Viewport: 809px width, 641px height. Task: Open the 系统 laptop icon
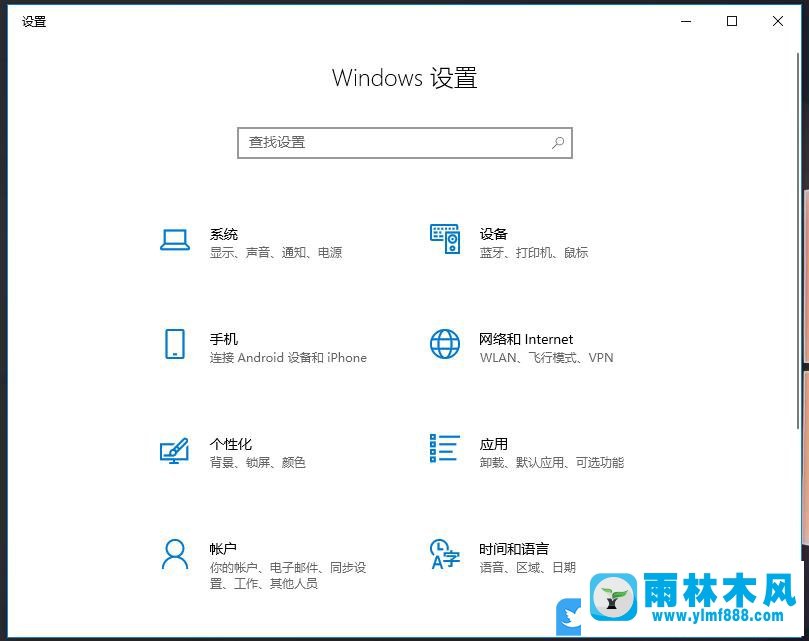(175, 240)
